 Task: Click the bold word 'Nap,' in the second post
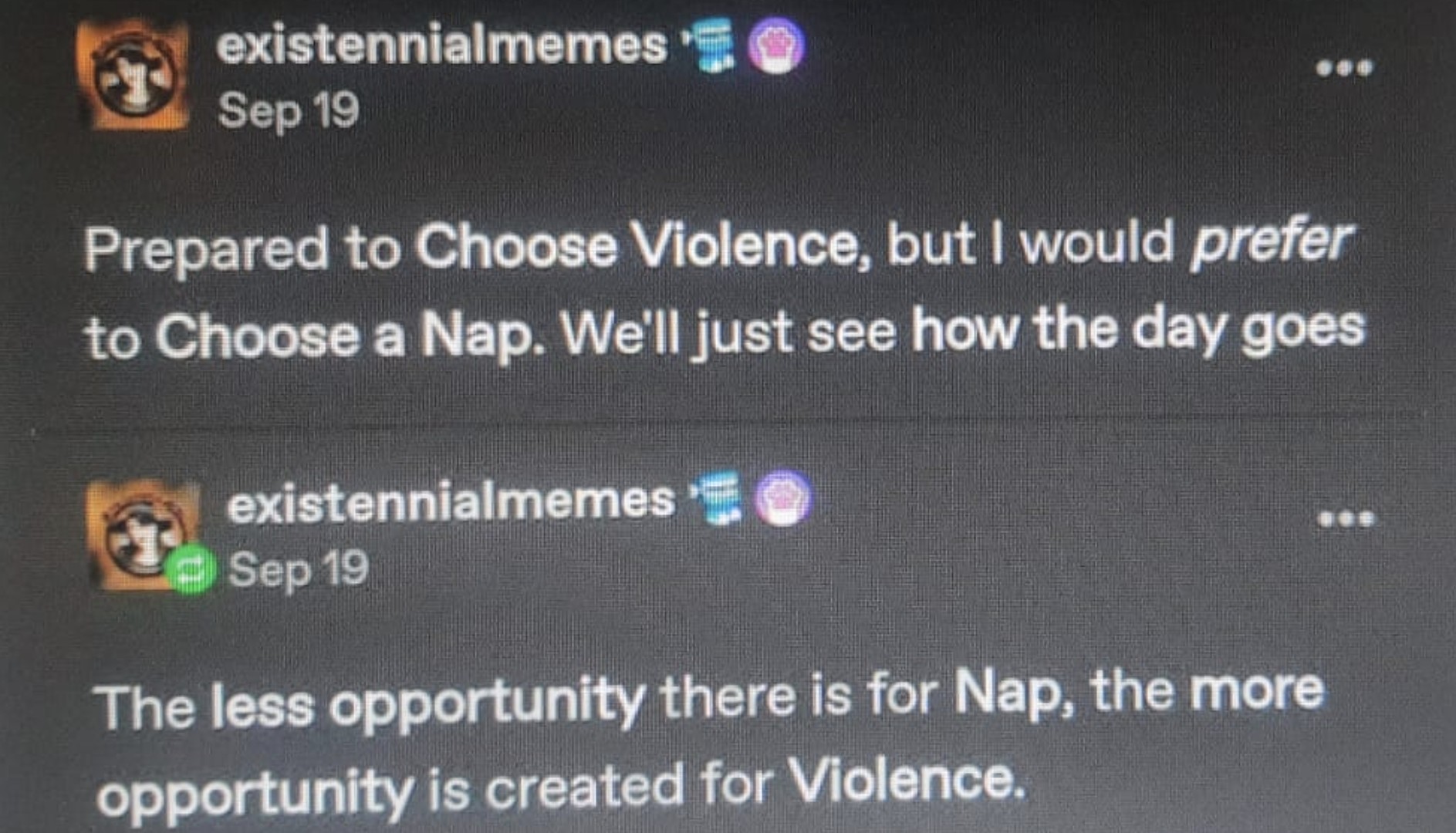click(1014, 691)
